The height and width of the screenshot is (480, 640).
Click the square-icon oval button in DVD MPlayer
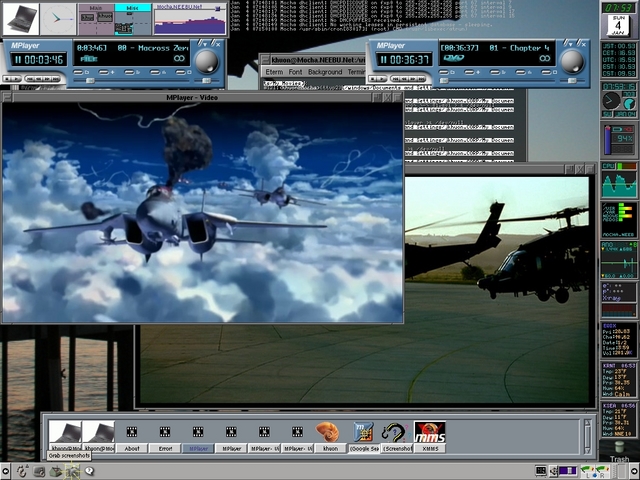547,72
